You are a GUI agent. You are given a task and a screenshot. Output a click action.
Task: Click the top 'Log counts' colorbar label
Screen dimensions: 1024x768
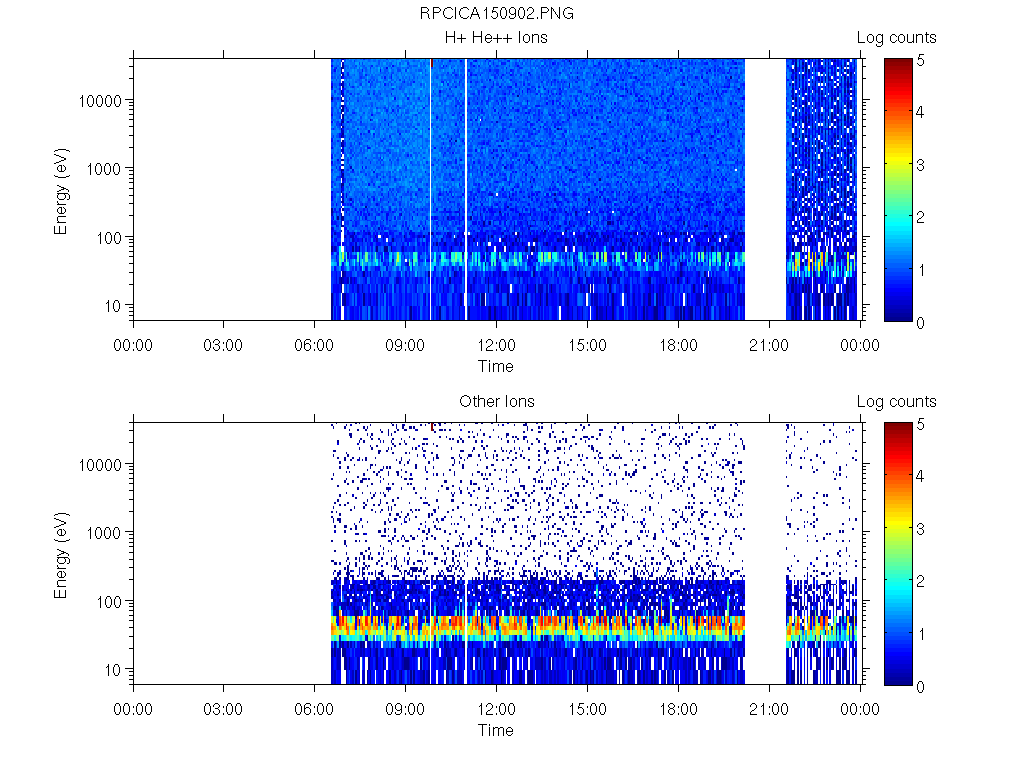pyautogui.click(x=897, y=38)
